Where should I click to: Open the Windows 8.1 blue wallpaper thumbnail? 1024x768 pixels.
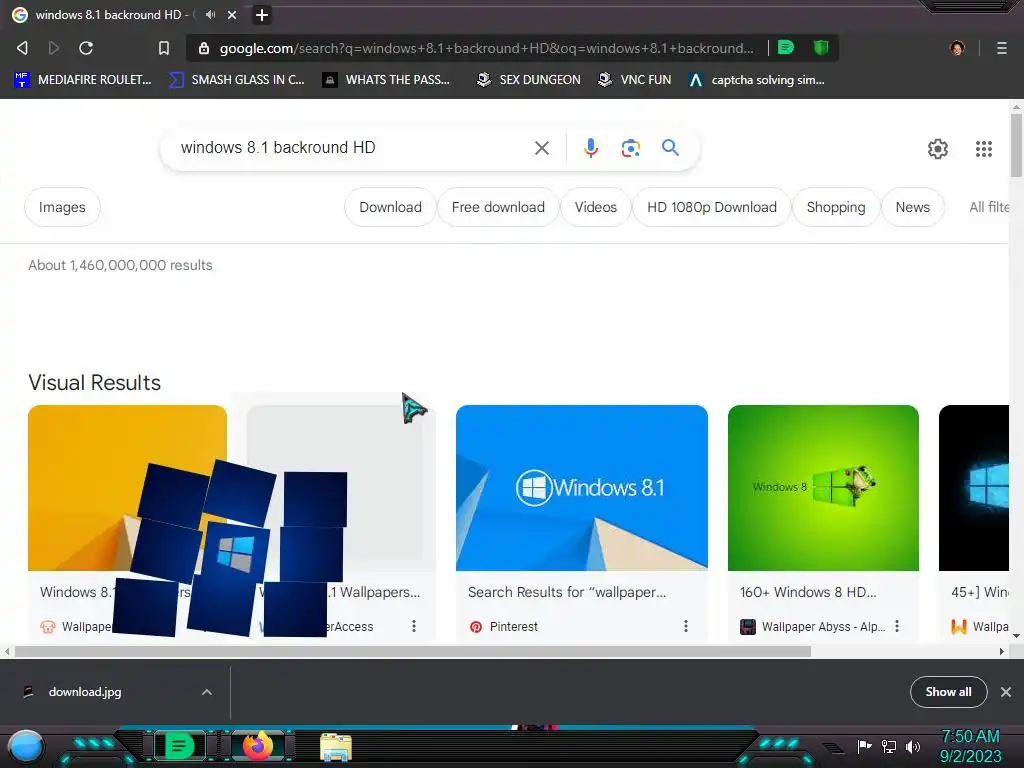point(581,488)
